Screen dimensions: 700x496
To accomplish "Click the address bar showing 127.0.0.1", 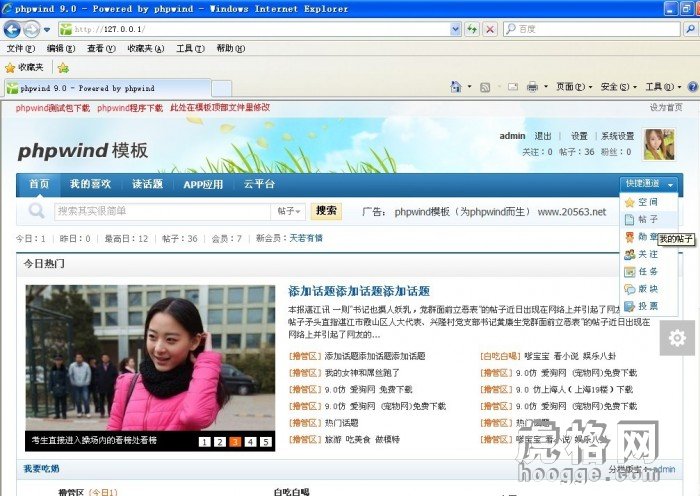I will 254,29.
